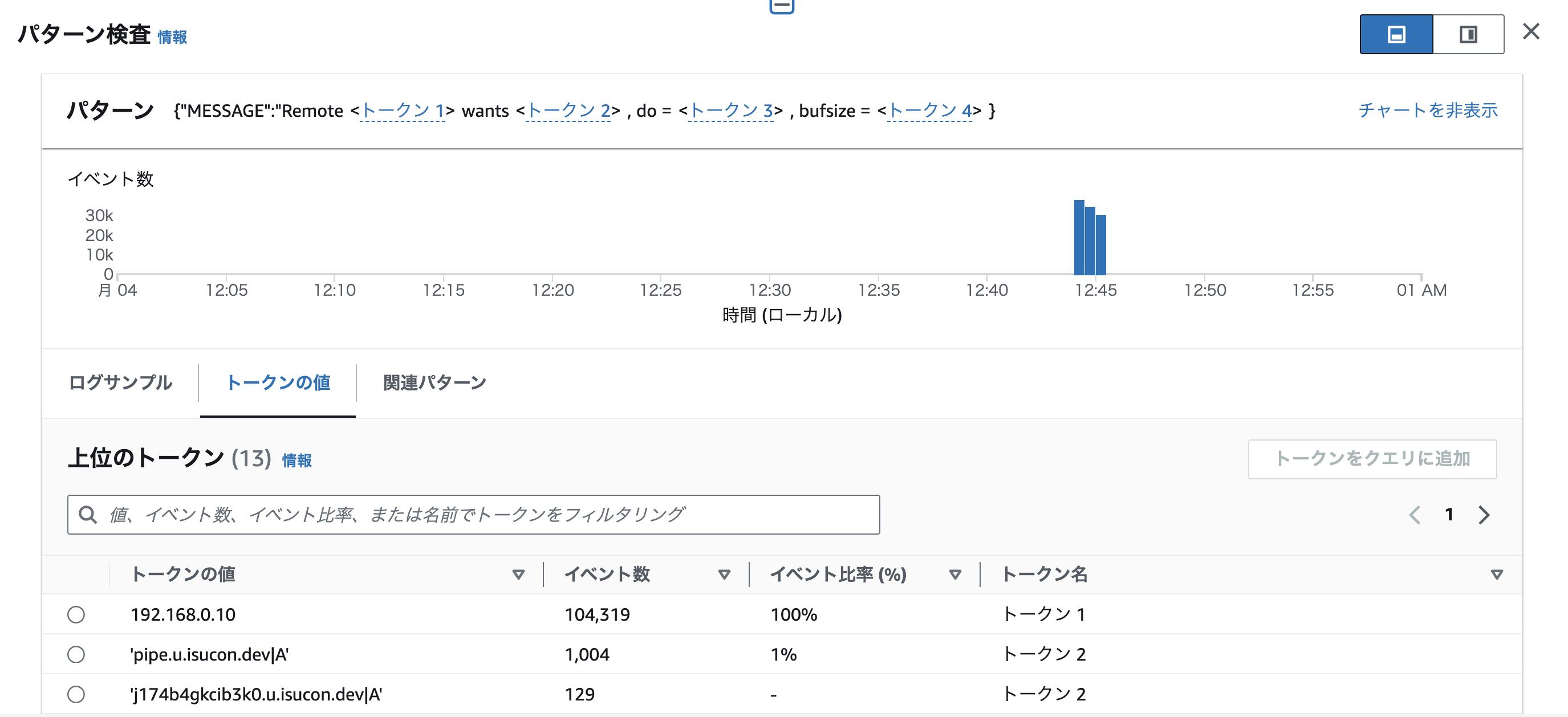Screen dimensions: 1568x717
Task: Open the filter dropdown on イベント比率 column
Action: [954, 574]
